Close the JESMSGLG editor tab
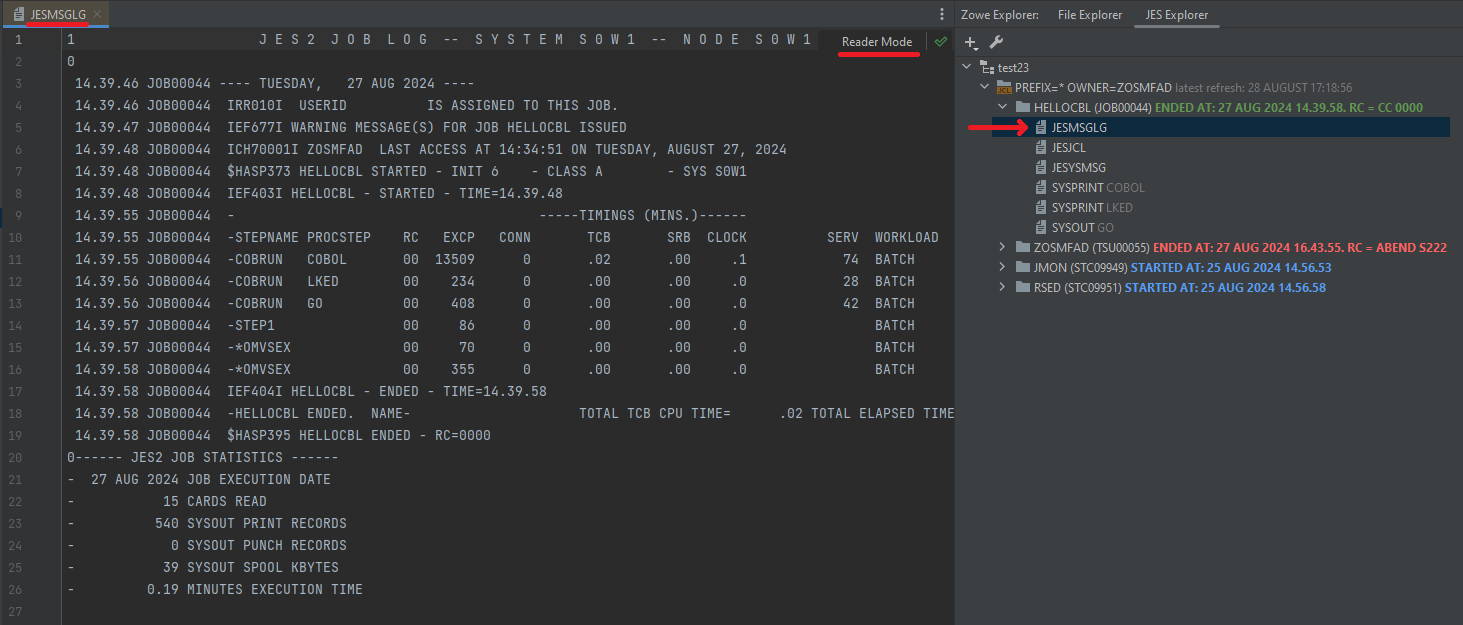This screenshot has height=625, width=1463. (x=97, y=15)
